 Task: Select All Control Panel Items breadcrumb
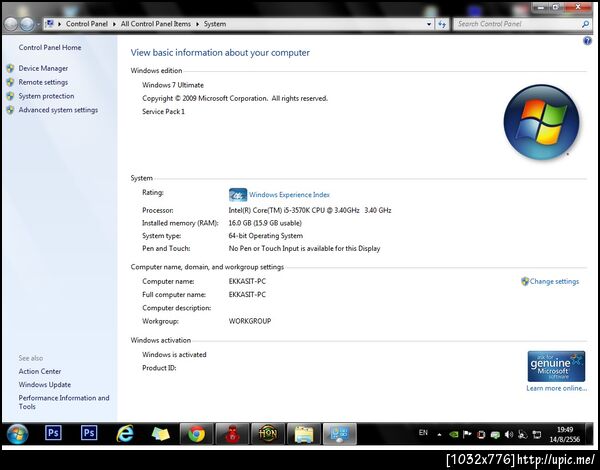point(156,24)
